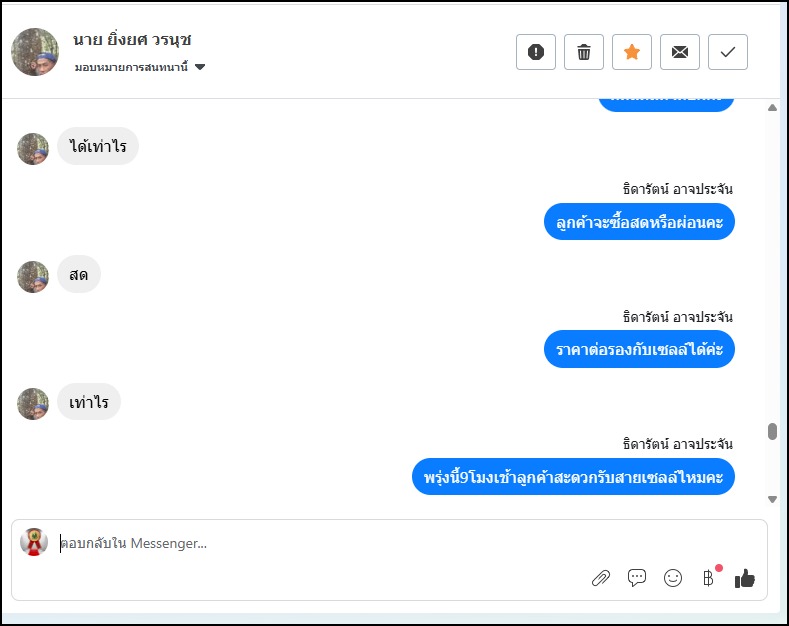Screen dimensions: 789x626
Task: Focus the Messenger reply text field
Action: 300,544
